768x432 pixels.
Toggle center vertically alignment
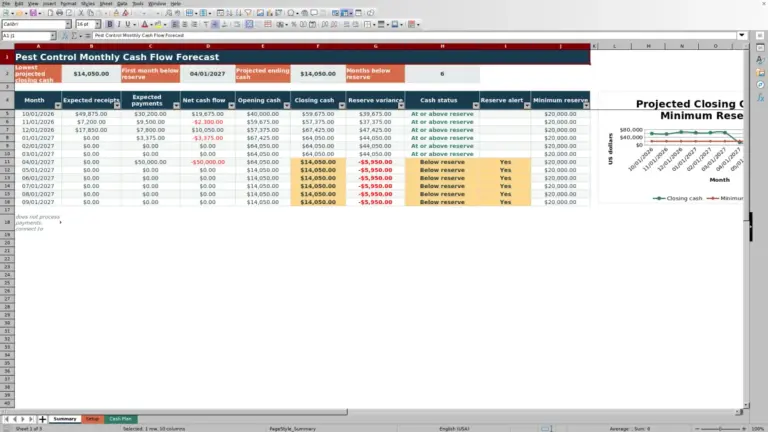coord(215,24)
